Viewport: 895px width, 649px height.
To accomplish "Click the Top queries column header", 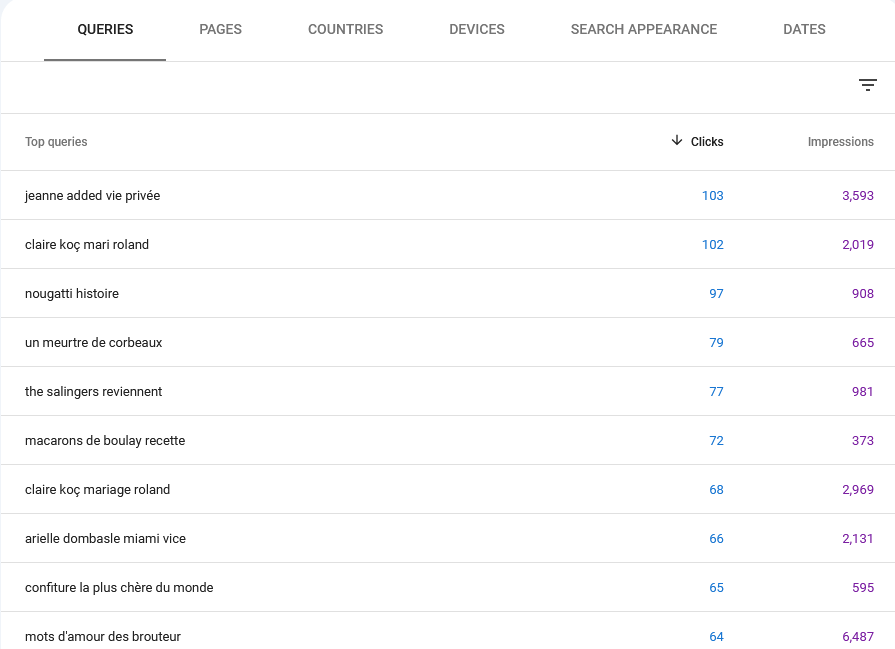I will coord(56,141).
